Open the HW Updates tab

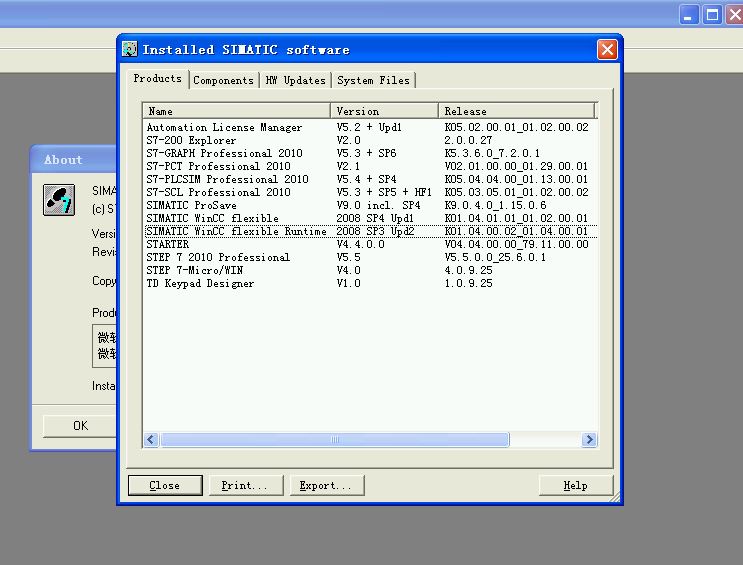click(295, 81)
